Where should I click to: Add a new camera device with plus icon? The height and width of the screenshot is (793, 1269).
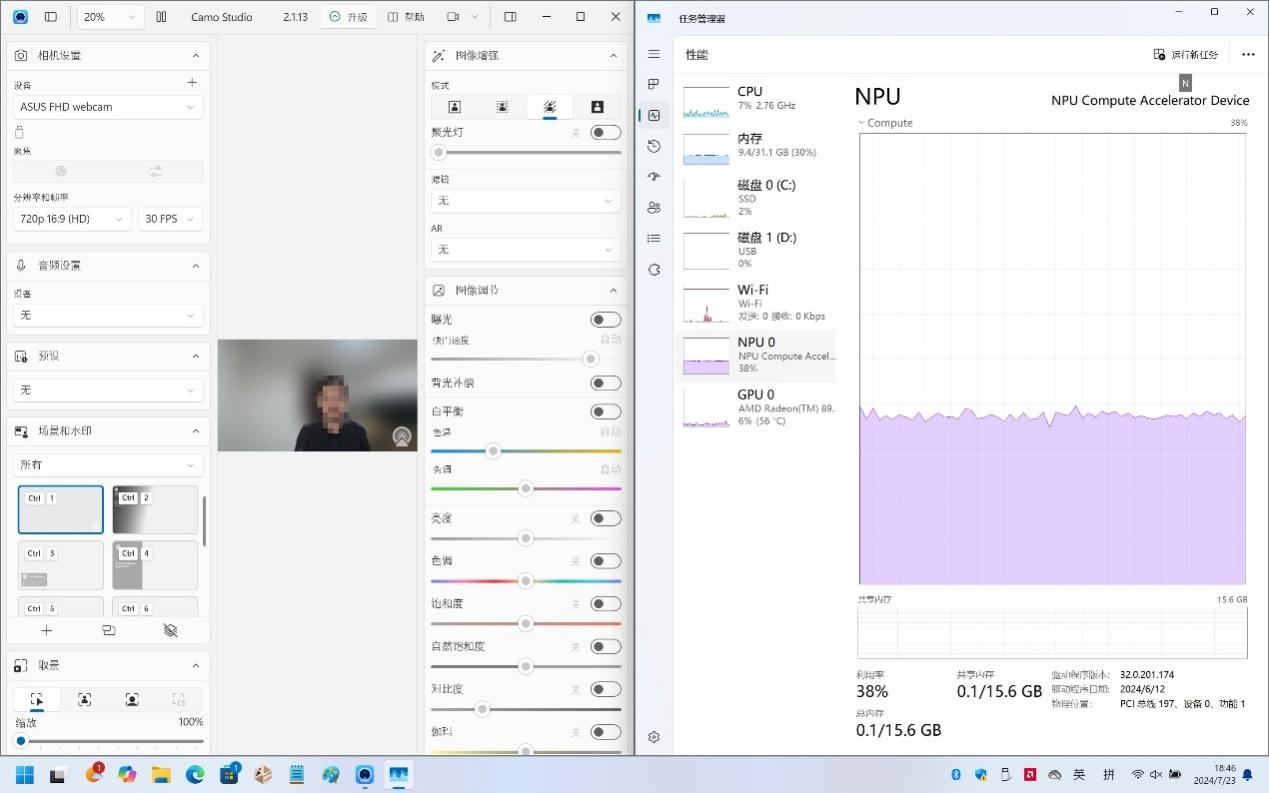(192, 83)
